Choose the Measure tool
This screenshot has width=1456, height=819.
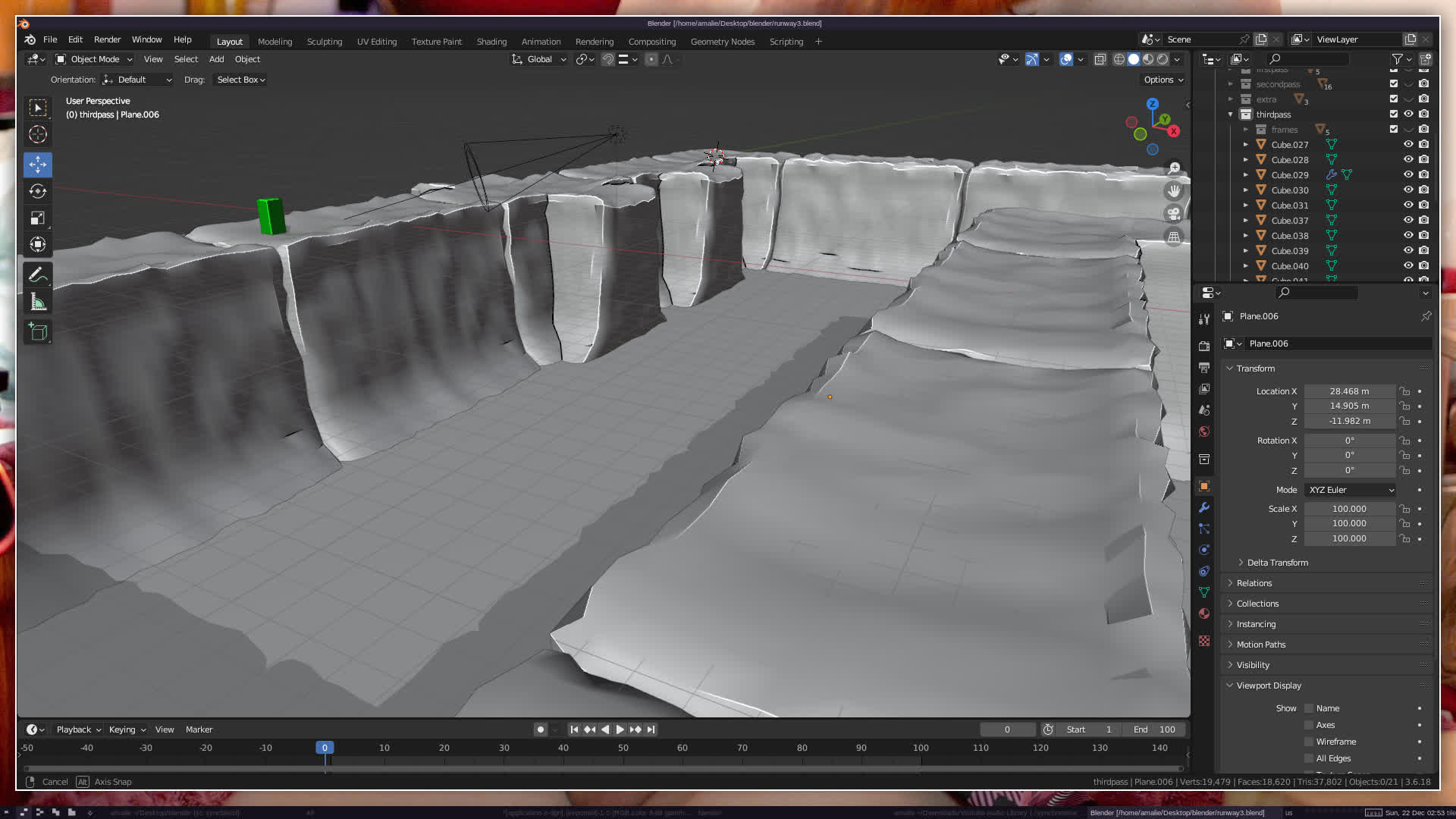(x=38, y=303)
